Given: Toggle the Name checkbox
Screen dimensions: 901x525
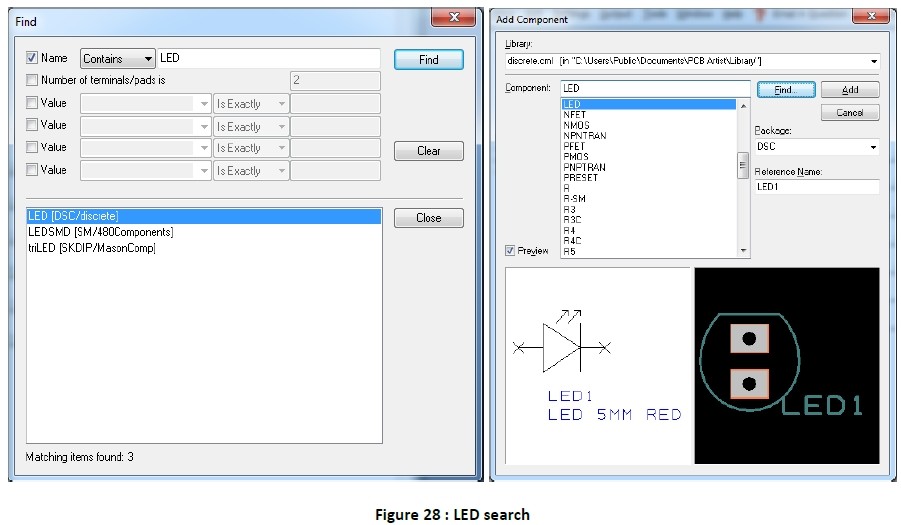Looking at the screenshot, I should point(32,59).
